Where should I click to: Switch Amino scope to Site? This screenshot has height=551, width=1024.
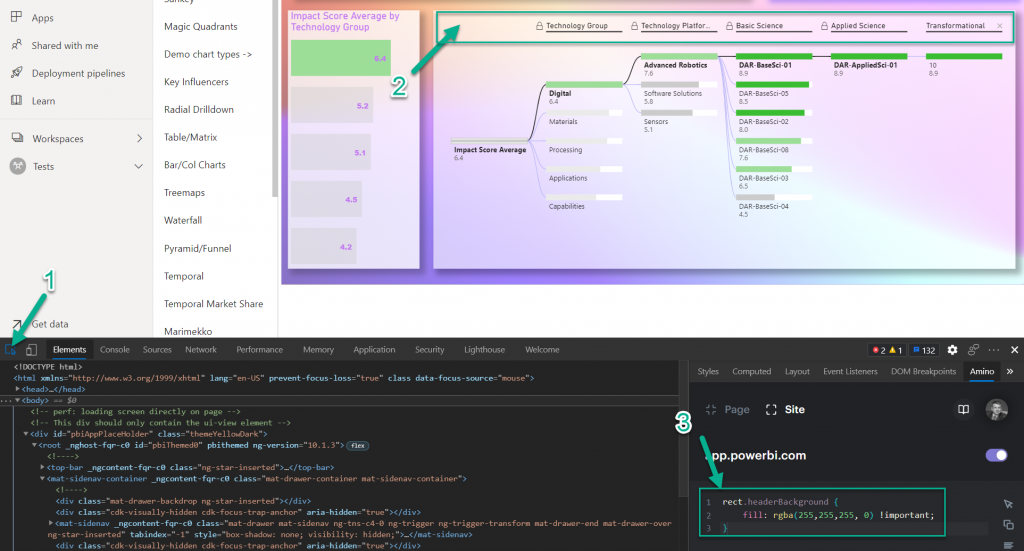coord(785,409)
